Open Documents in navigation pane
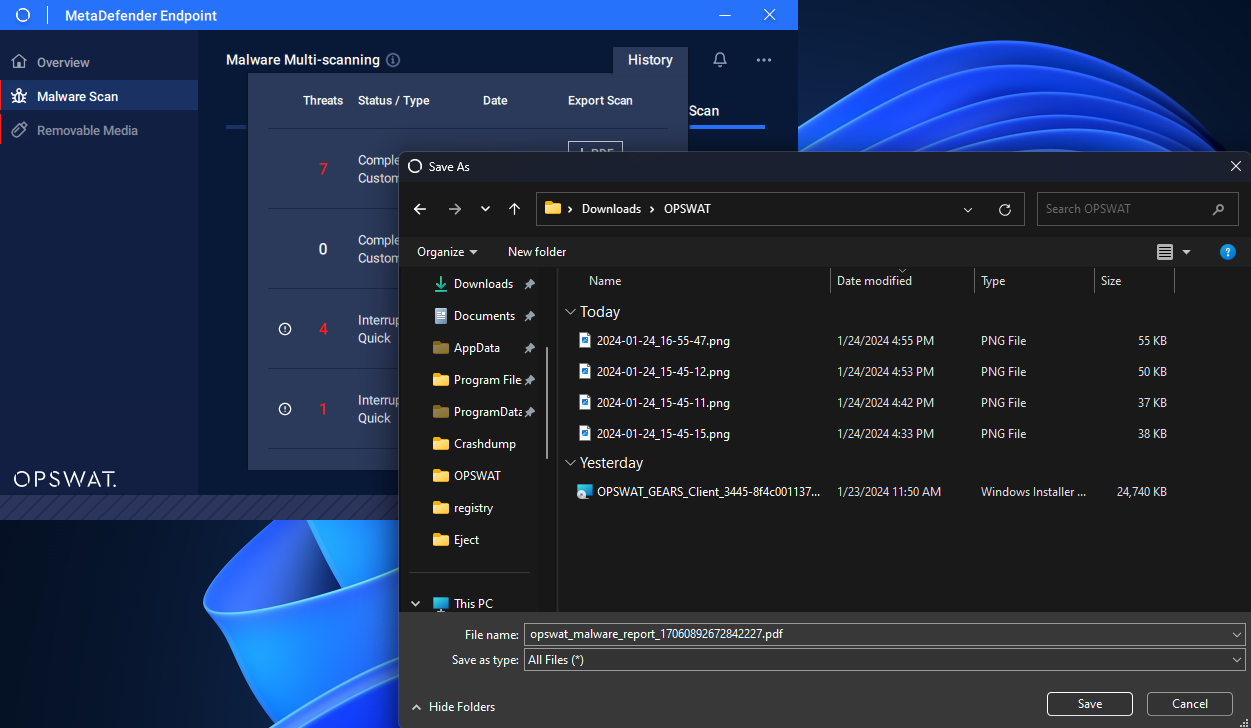Viewport: 1251px width, 728px height. coord(484,316)
